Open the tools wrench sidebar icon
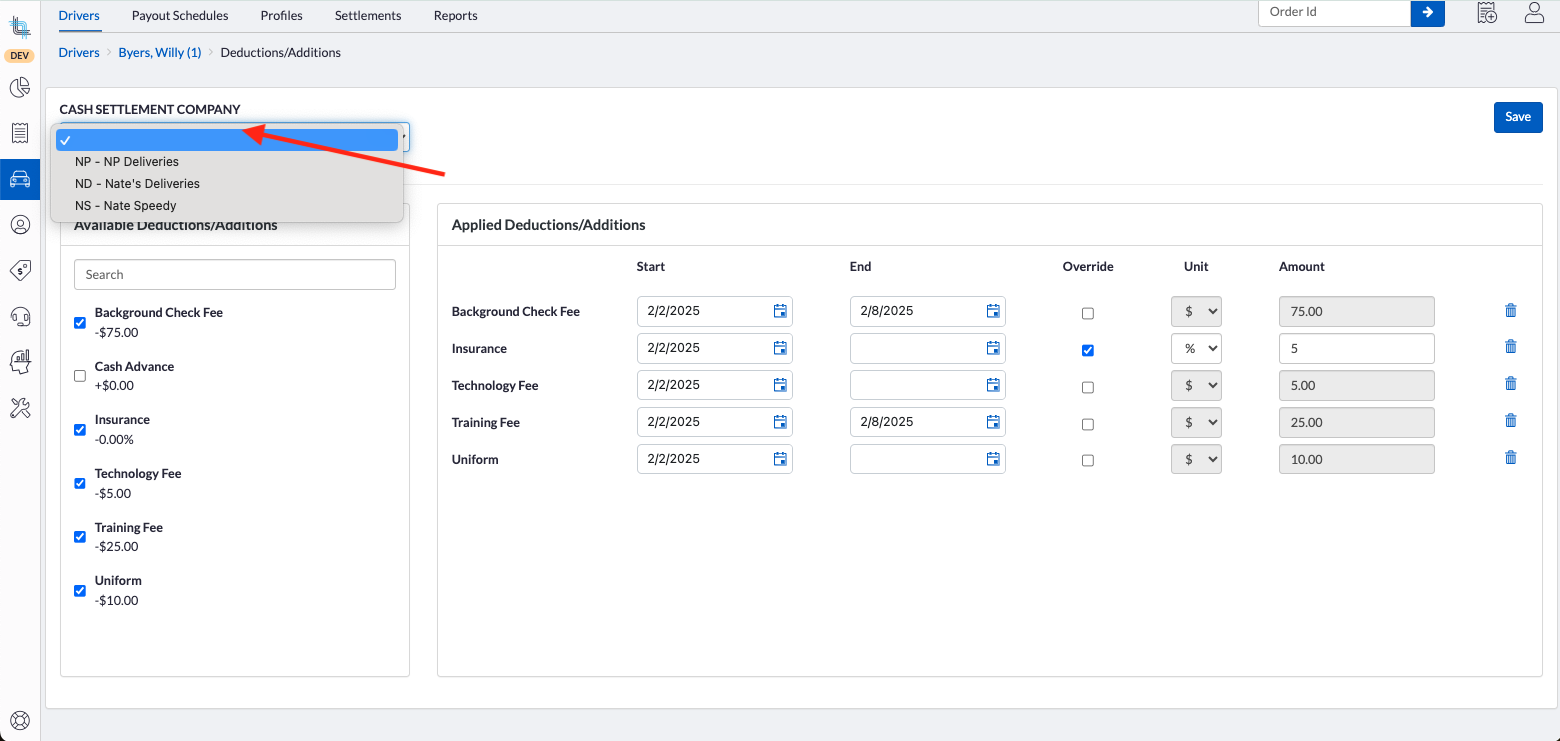This screenshot has width=1560, height=741. (x=20, y=407)
